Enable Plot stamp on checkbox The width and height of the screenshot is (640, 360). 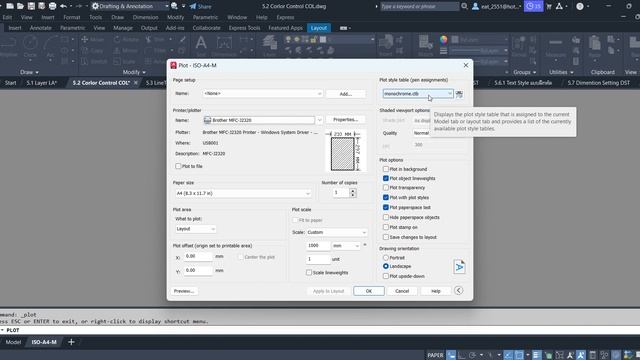point(386,227)
